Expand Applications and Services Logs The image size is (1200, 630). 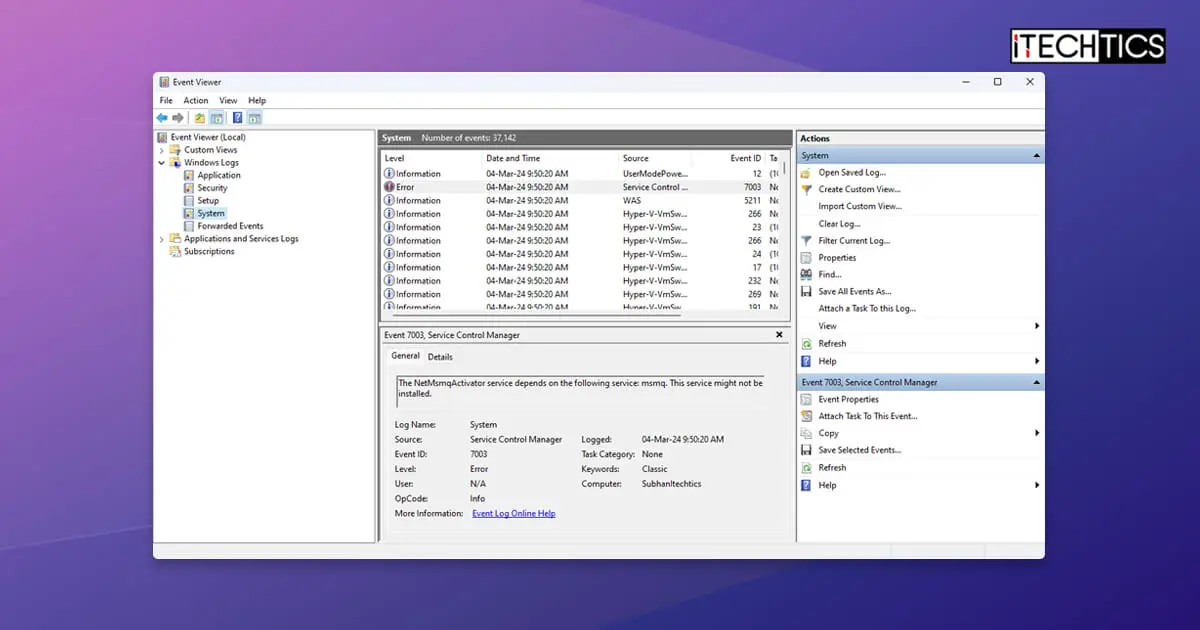[x=163, y=238]
